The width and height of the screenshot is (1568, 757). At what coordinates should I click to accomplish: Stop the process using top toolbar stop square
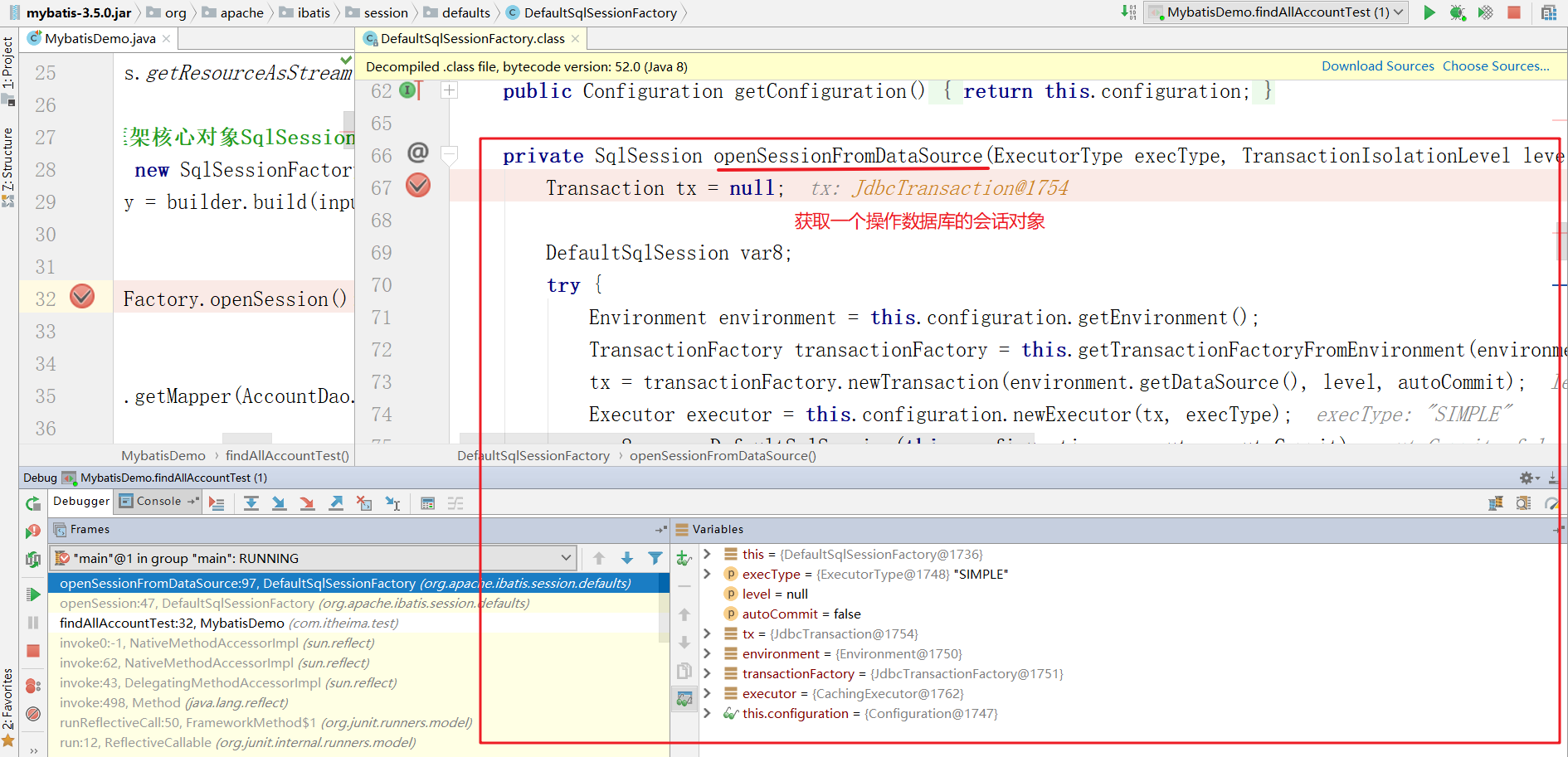[x=1514, y=12]
